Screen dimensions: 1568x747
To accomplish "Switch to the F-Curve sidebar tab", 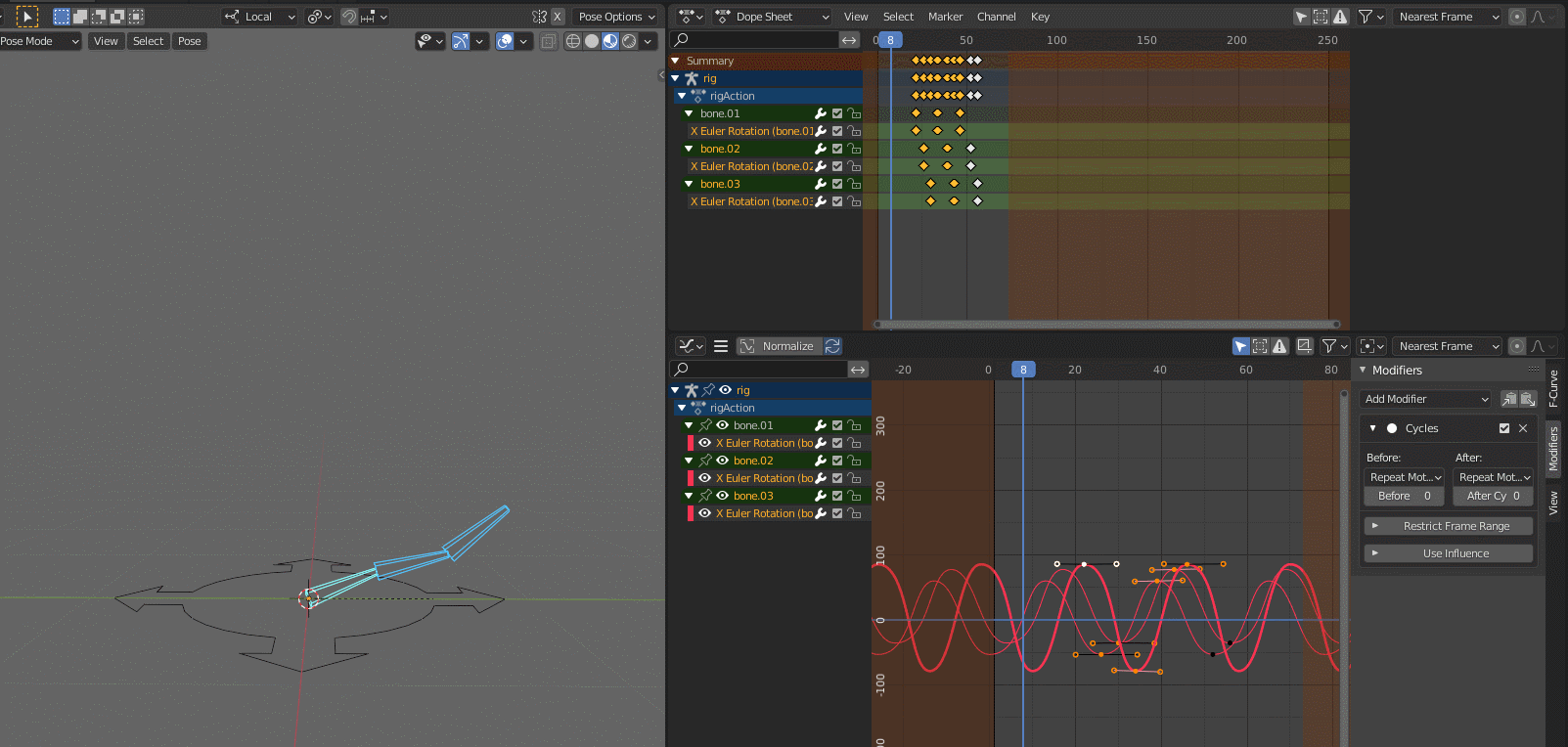I will (x=1553, y=388).
